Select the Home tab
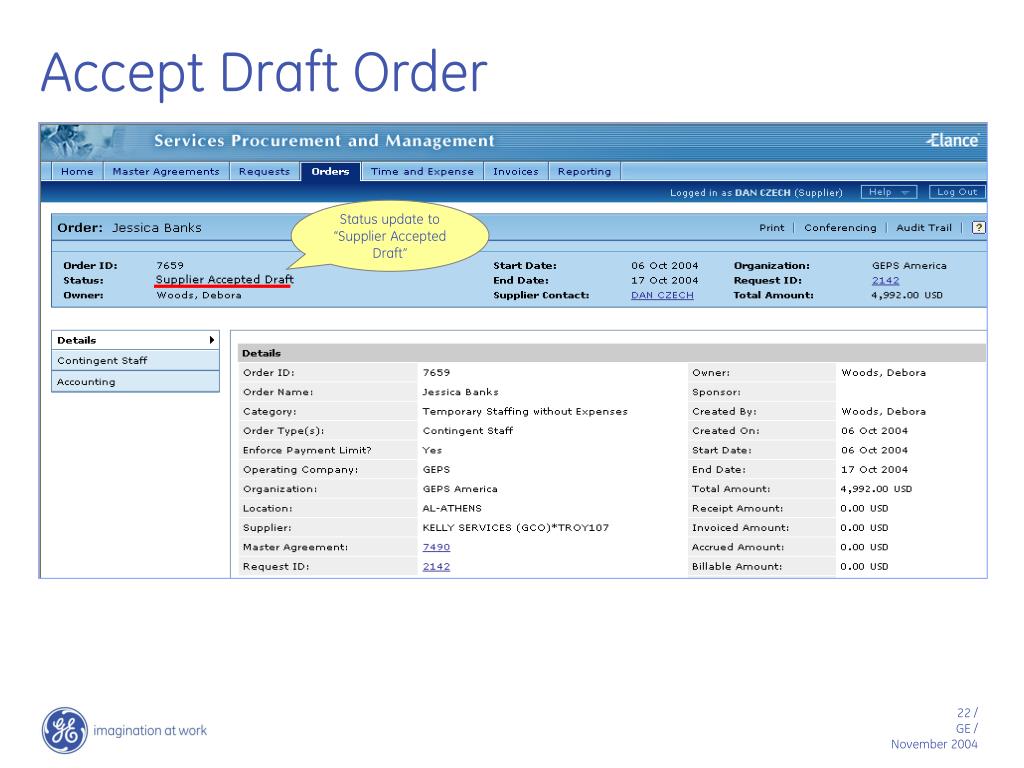The image size is (1024, 768). tap(76, 171)
